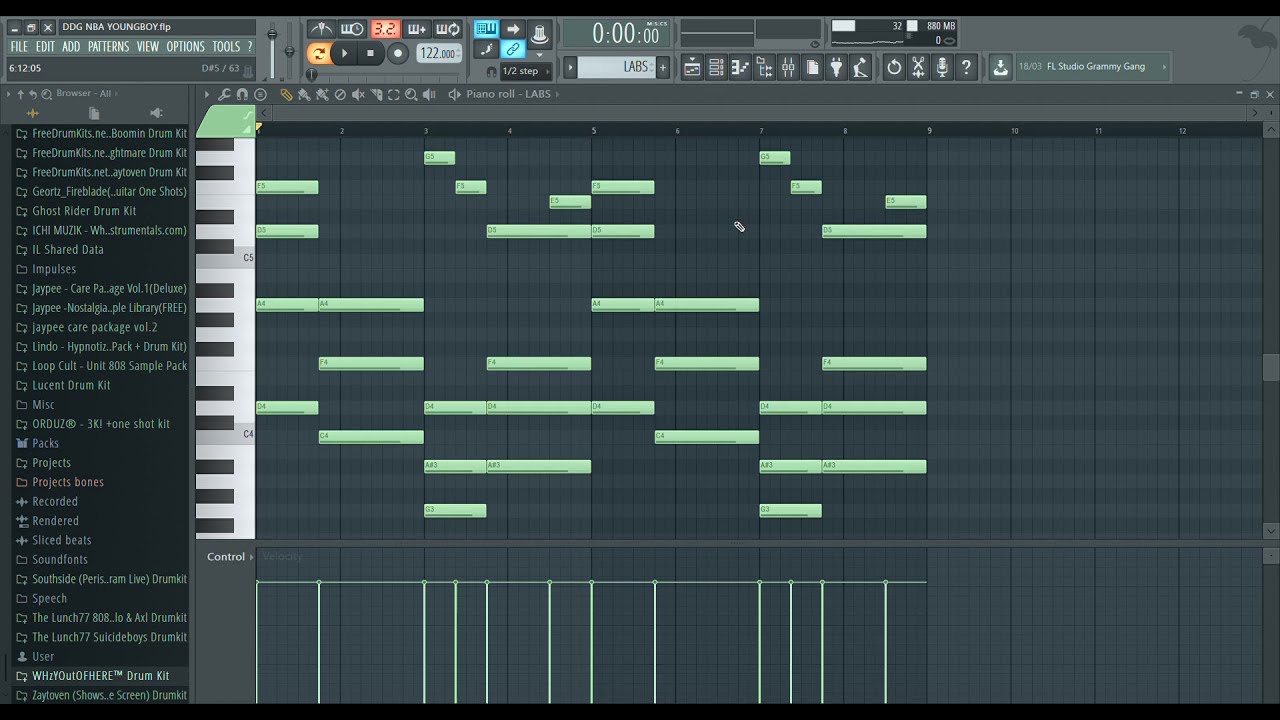Toggle auto scrolling arrow button
Screen dimensions: 1280x720
pyautogui.click(x=513, y=29)
